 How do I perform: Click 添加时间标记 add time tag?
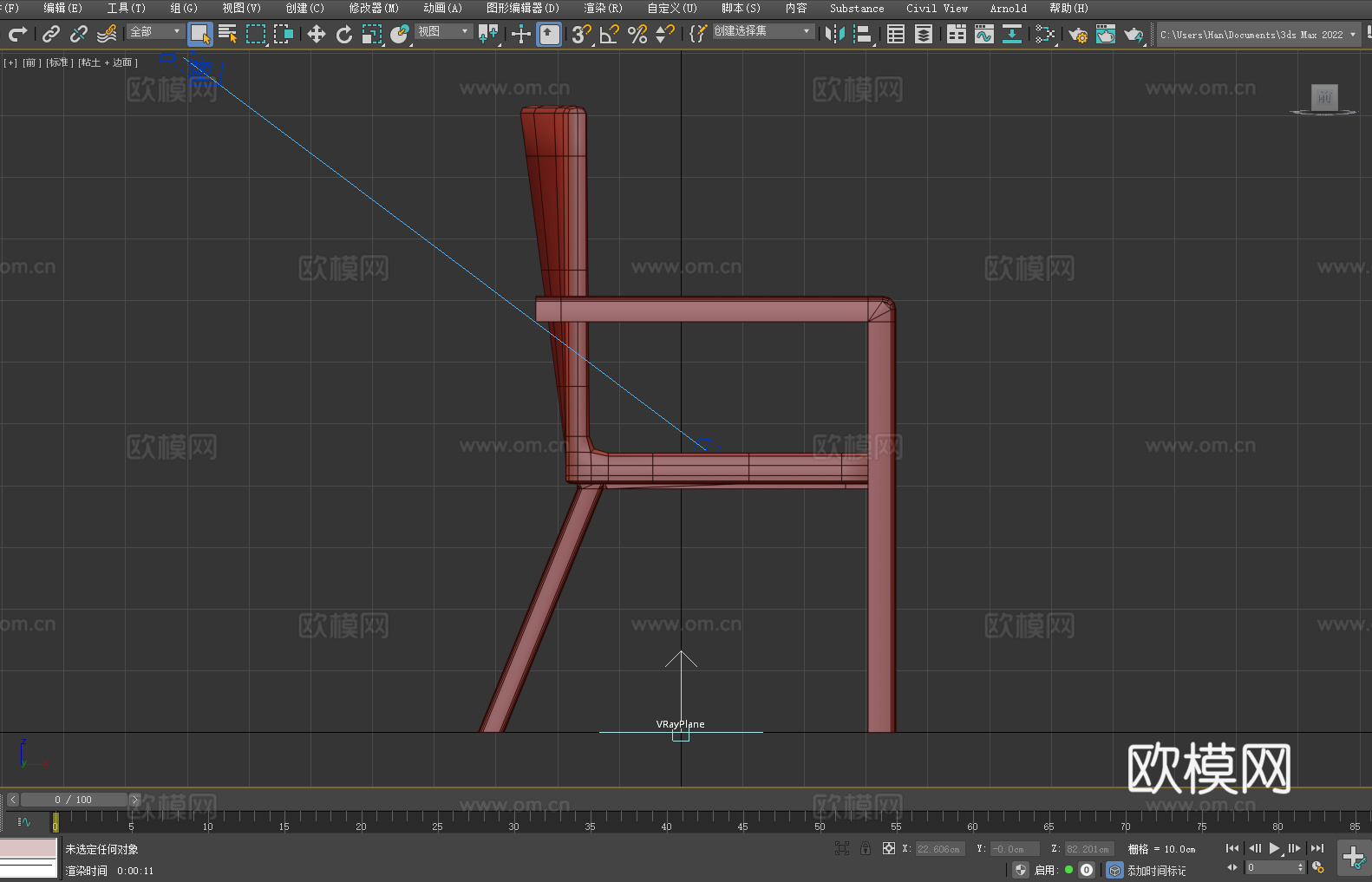coord(1157,870)
